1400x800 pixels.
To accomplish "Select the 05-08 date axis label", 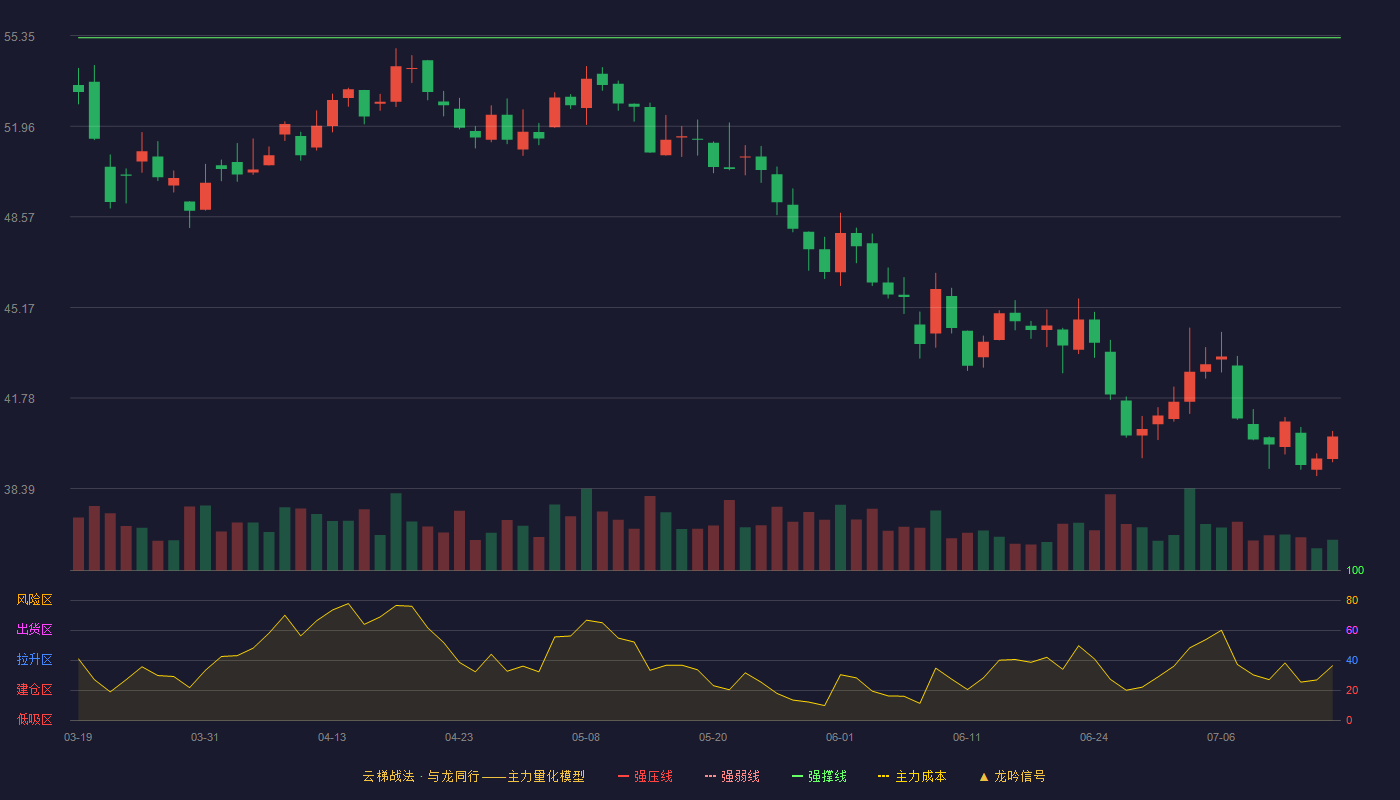I will click(586, 737).
